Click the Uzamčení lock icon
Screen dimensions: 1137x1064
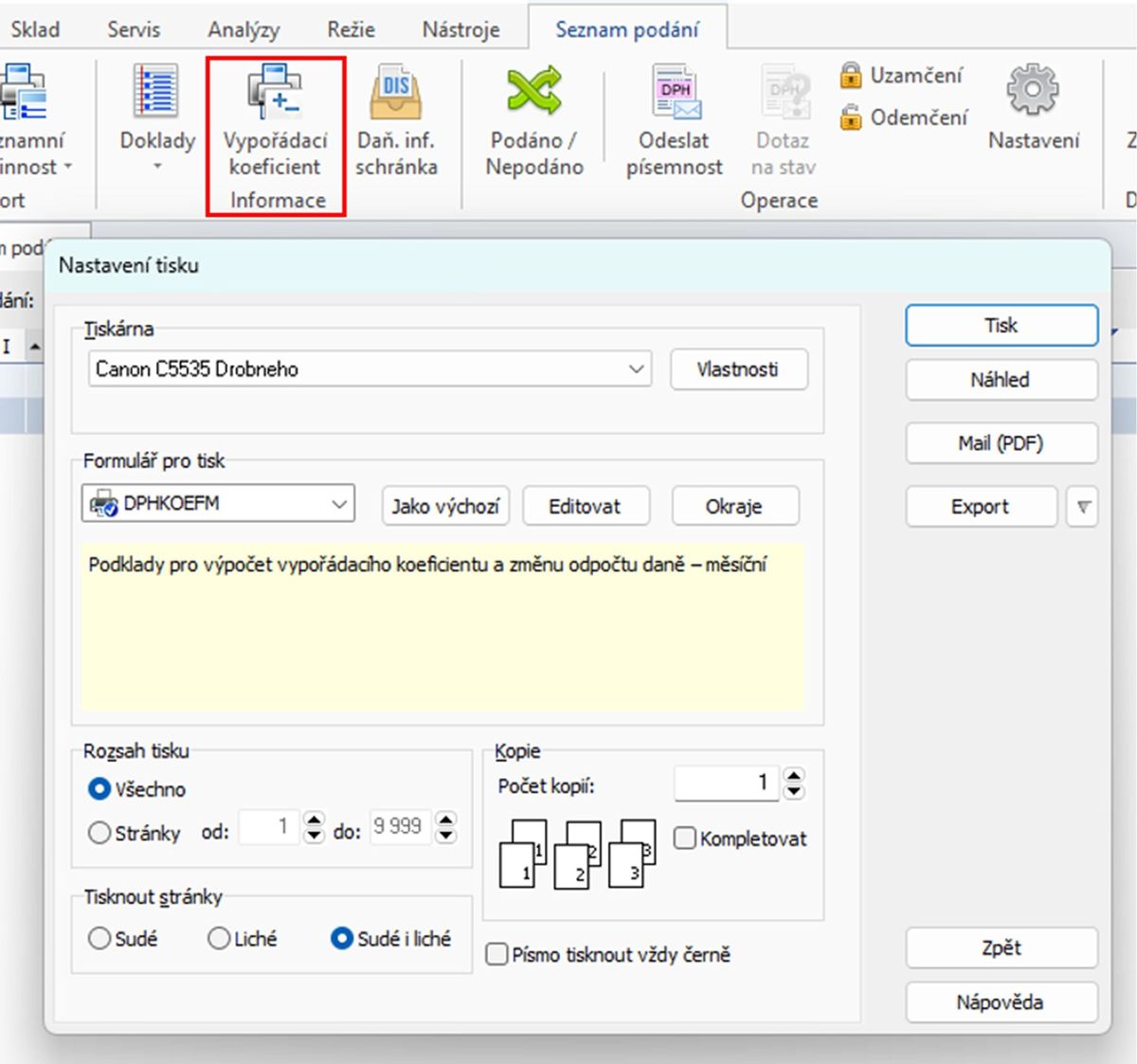[x=851, y=75]
